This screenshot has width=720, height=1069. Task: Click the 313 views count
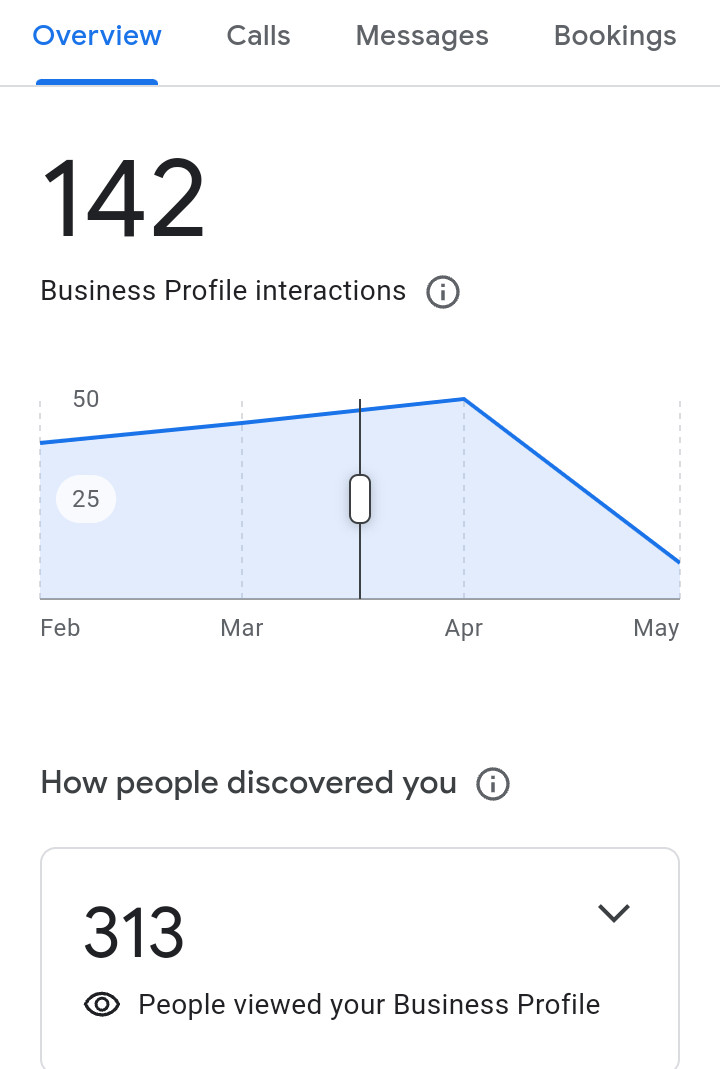(133, 933)
